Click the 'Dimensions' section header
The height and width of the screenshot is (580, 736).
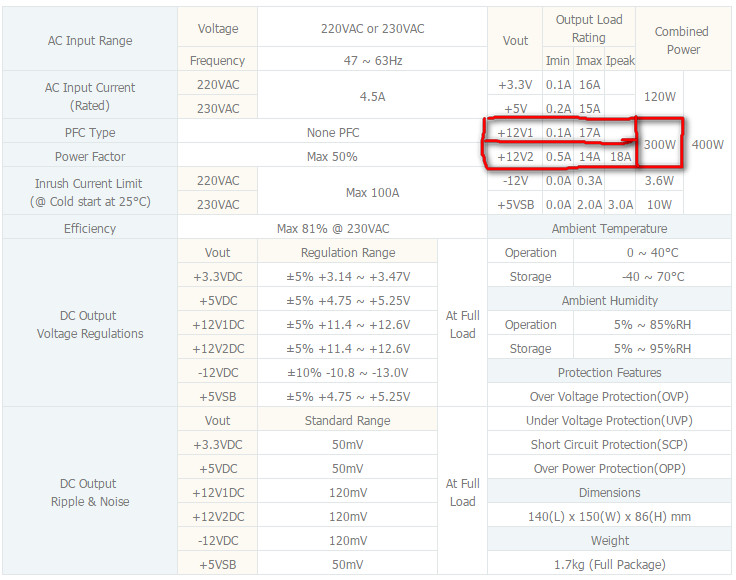point(609,492)
